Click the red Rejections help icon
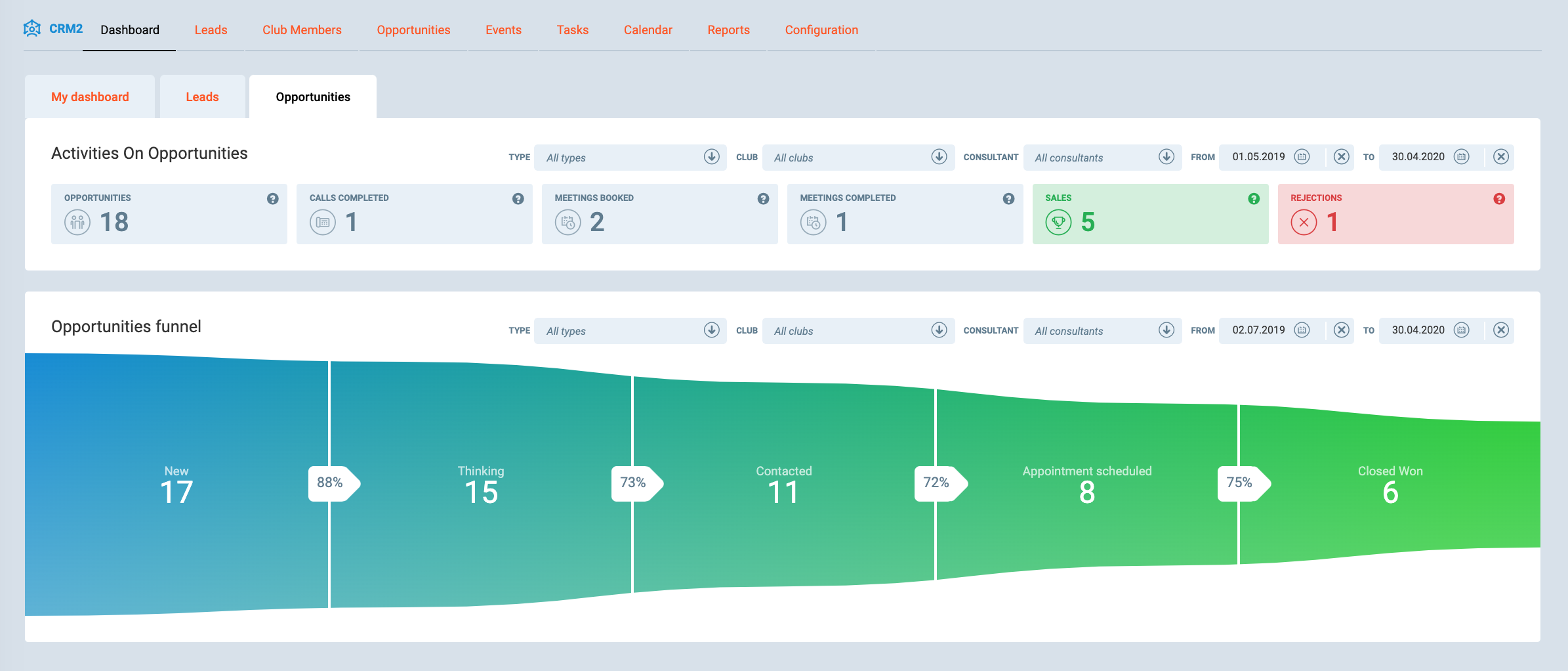1568x671 pixels. (1499, 199)
